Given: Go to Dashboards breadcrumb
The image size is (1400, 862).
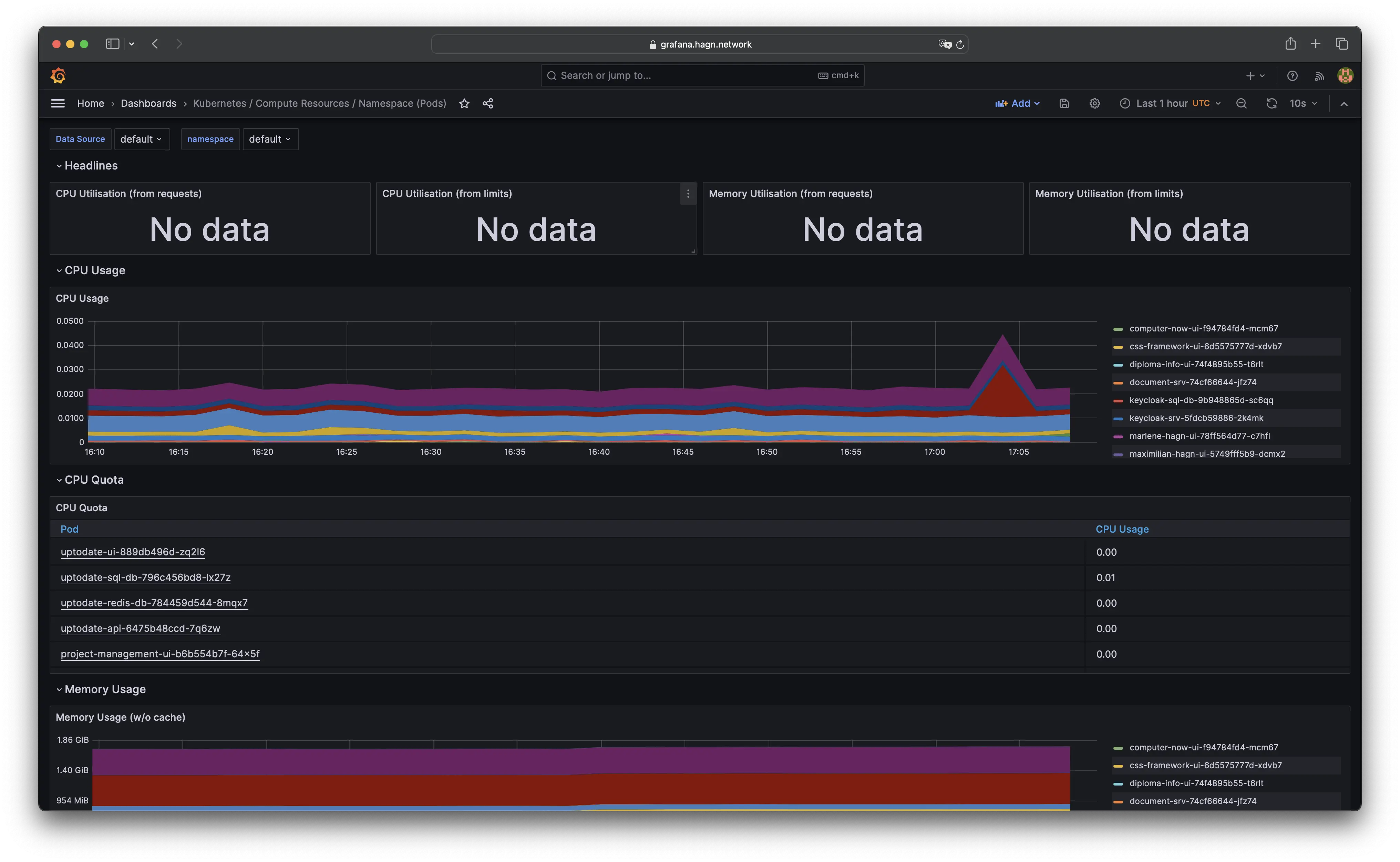Looking at the screenshot, I should 148,103.
